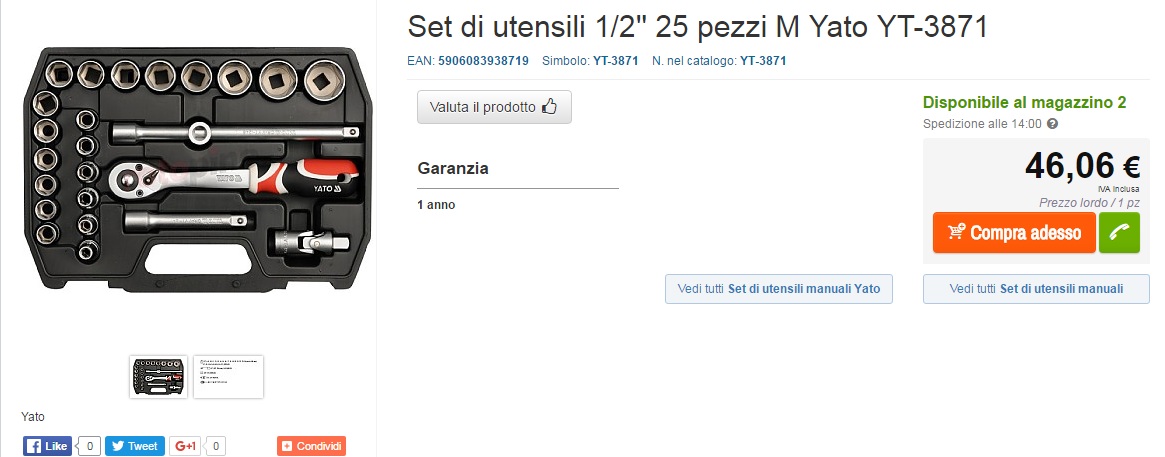Image resolution: width=1165 pixels, height=457 pixels.
Task: Open the main tool set product image
Action: tap(198, 169)
